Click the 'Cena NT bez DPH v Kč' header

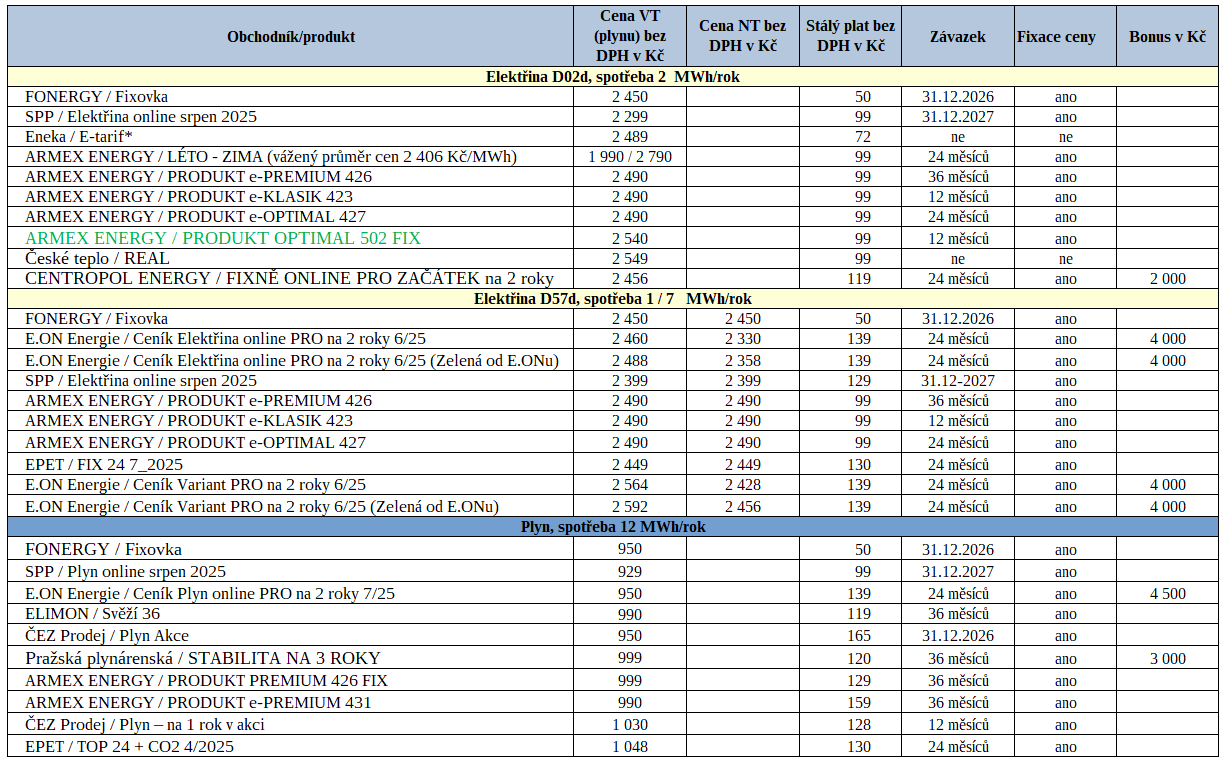742,37
